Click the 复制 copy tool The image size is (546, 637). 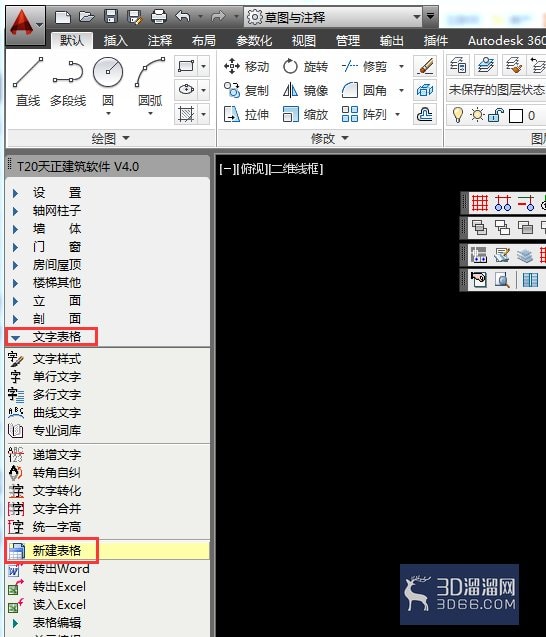tap(246, 90)
